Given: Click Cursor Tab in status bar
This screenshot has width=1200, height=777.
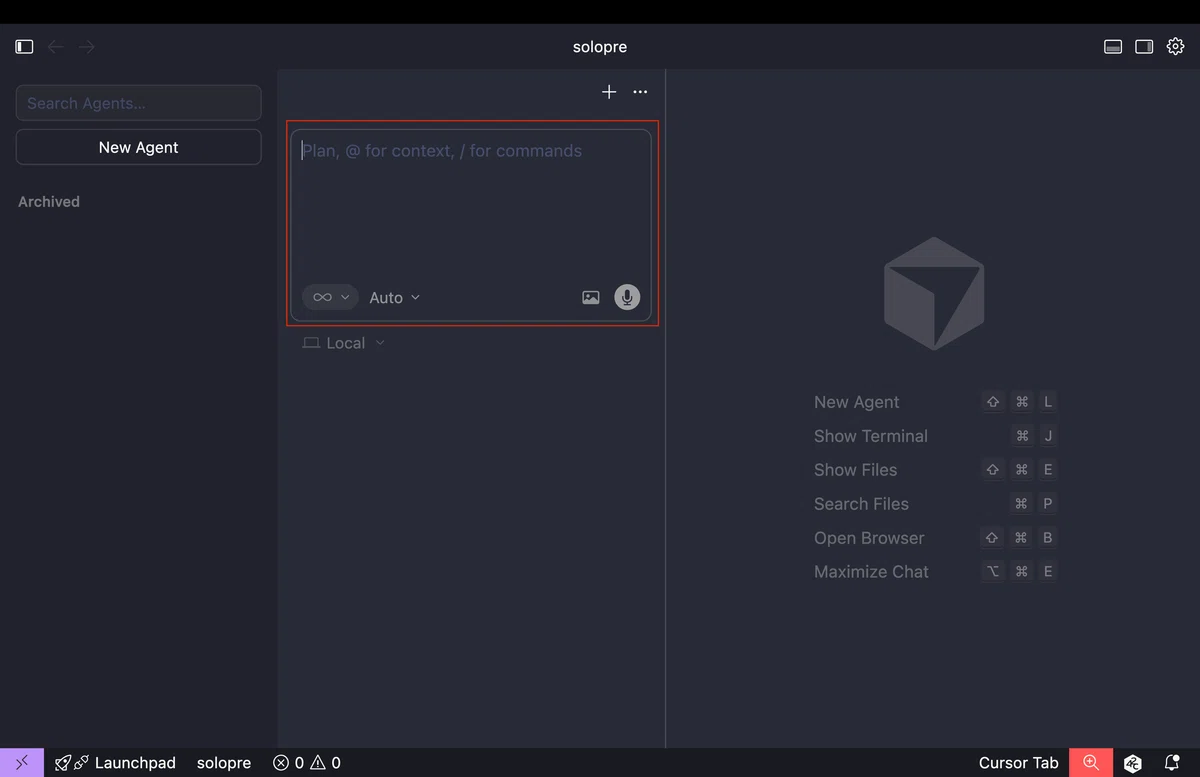Looking at the screenshot, I should point(1018,763).
